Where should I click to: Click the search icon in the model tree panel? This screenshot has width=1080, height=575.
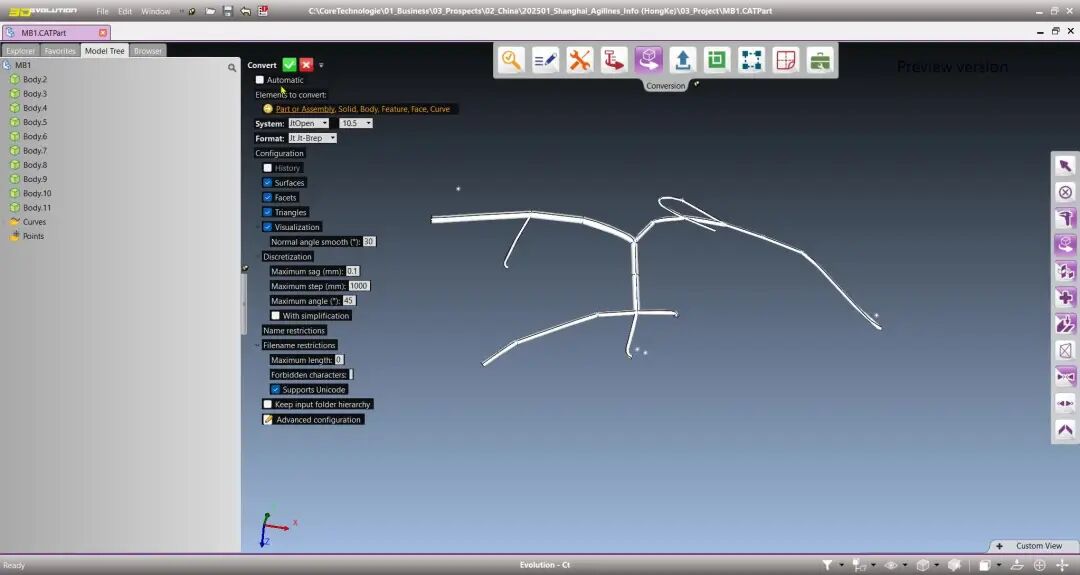(232, 68)
